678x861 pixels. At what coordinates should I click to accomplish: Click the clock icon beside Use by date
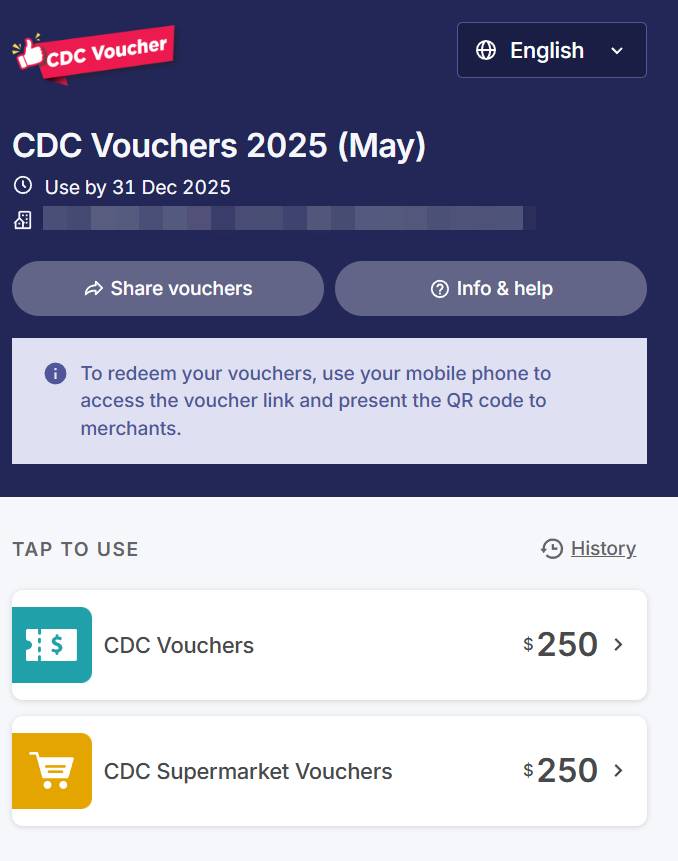[23, 186]
